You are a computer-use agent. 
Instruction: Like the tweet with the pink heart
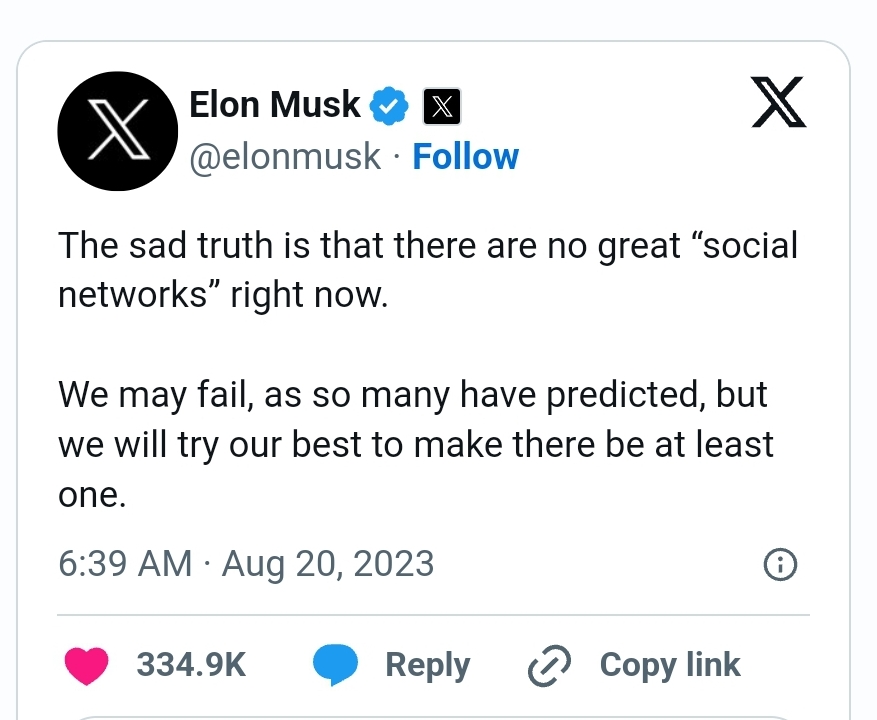(x=88, y=666)
